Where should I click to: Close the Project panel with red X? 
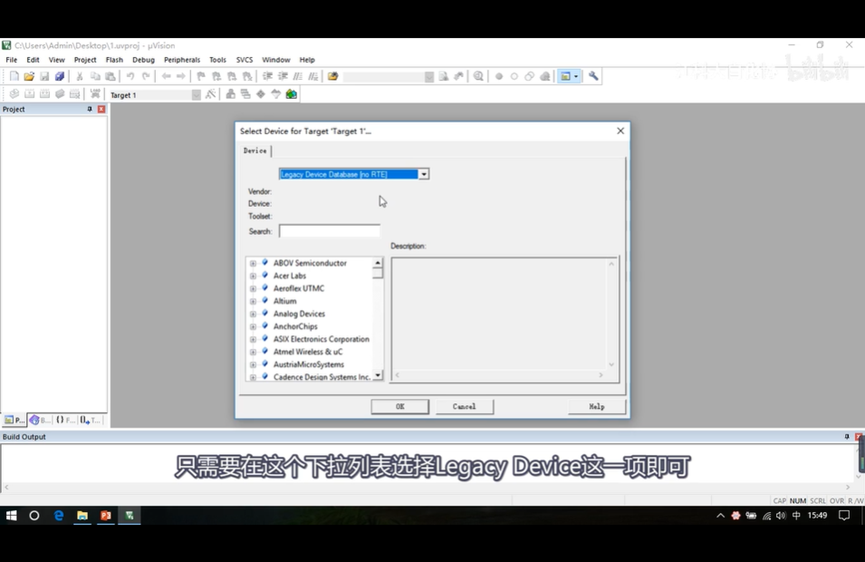coord(101,109)
